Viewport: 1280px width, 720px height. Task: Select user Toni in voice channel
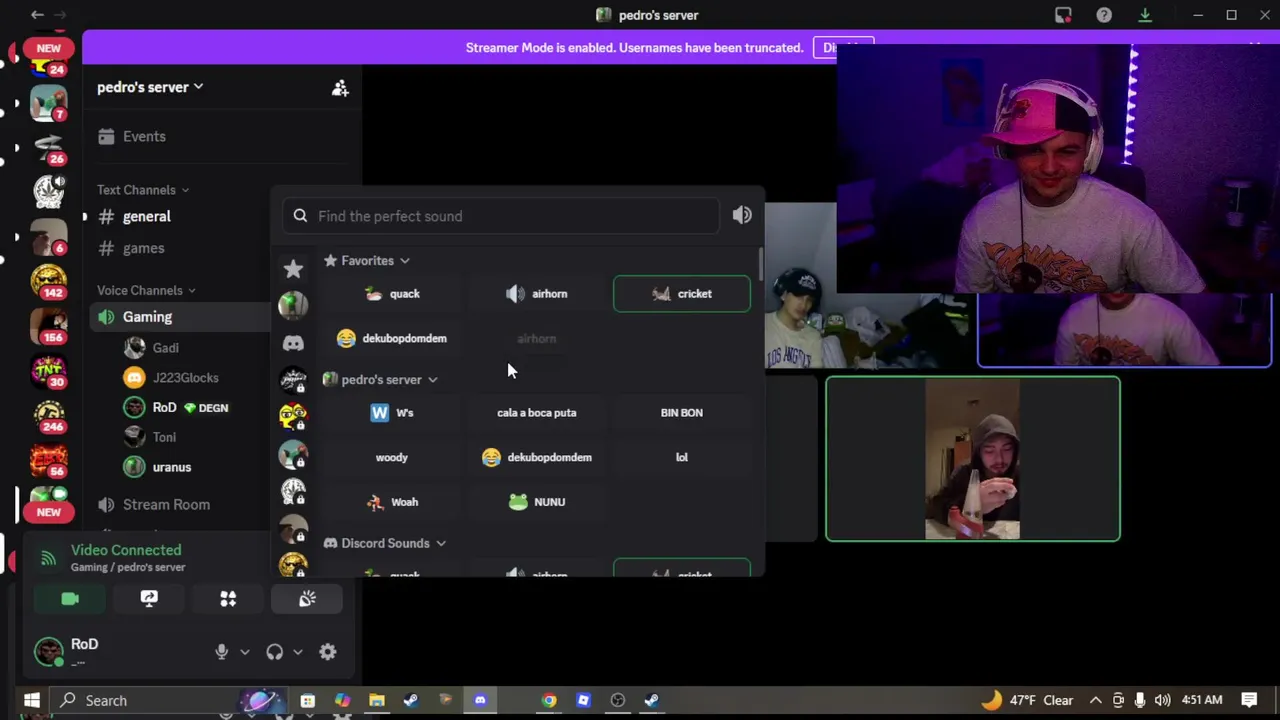pos(164,437)
